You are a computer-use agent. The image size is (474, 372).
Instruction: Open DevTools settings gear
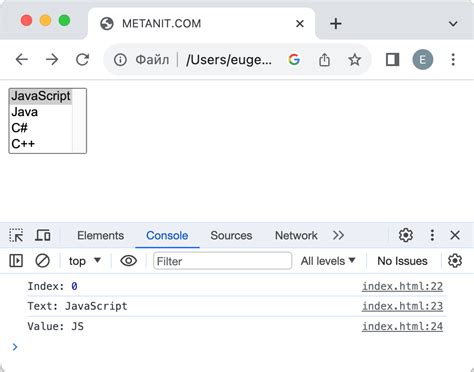pos(406,235)
